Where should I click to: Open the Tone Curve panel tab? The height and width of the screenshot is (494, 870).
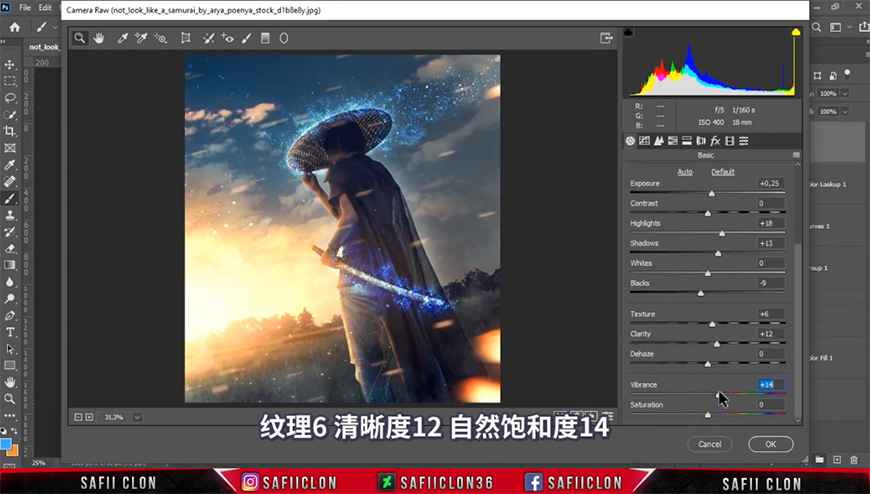[x=644, y=141]
